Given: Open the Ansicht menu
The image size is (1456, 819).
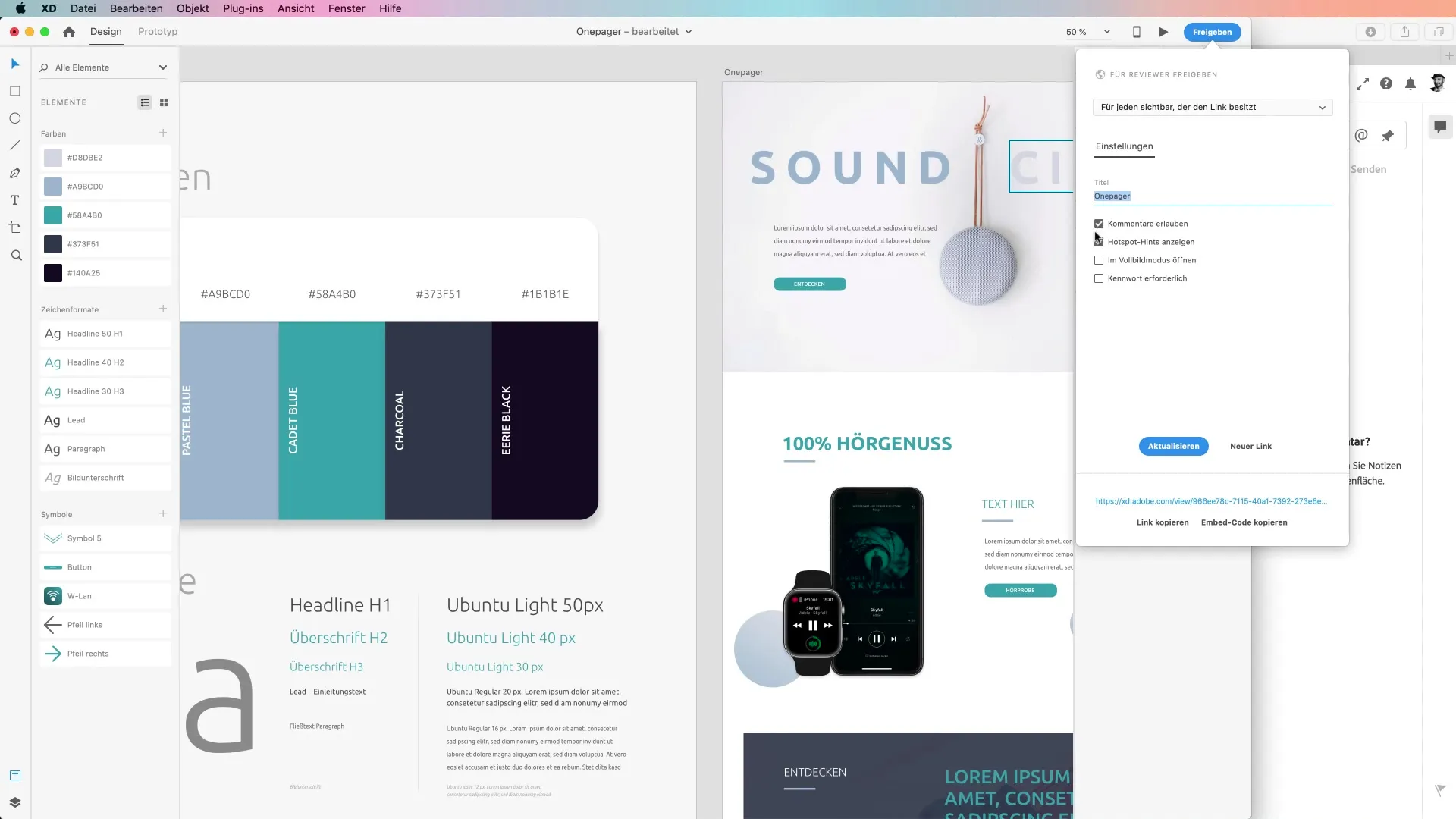Looking at the screenshot, I should coord(296,8).
